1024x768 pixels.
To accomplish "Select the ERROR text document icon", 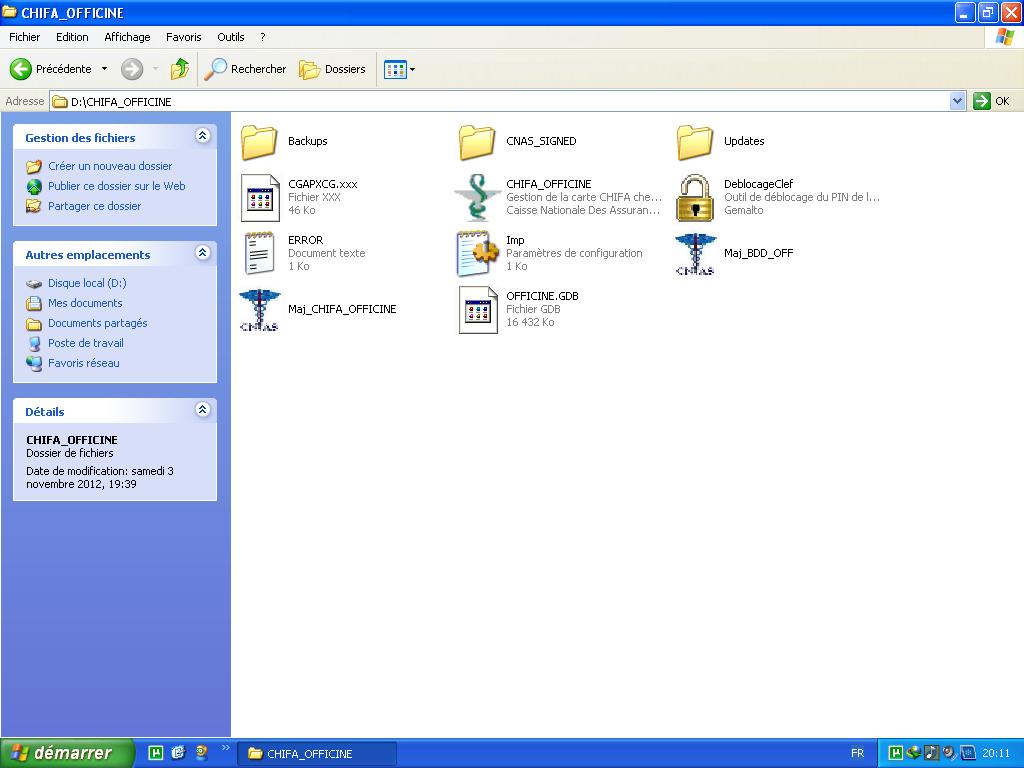I will [259, 253].
